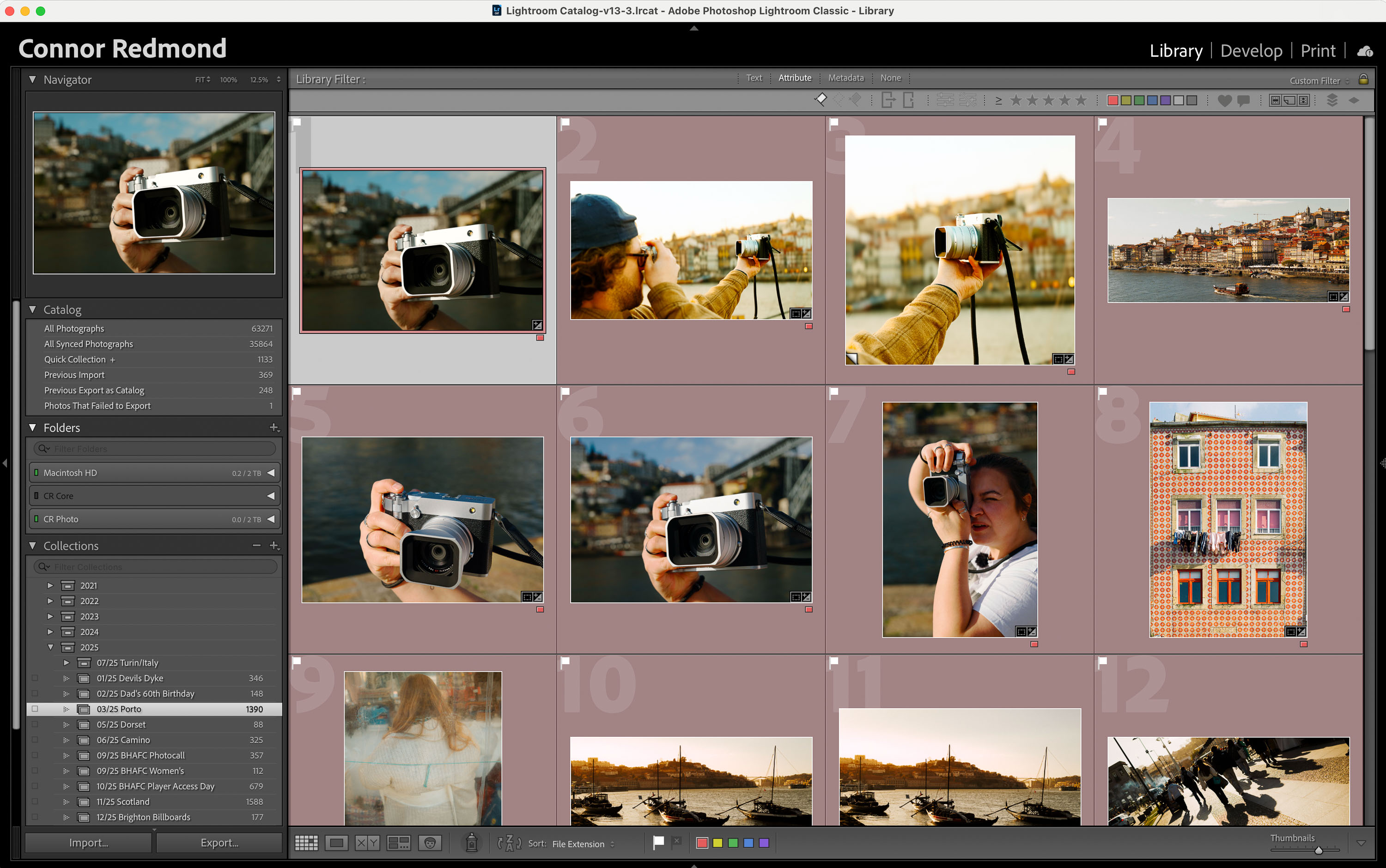
Task: Filter by flagged photos (white flag)
Action: click(x=821, y=100)
